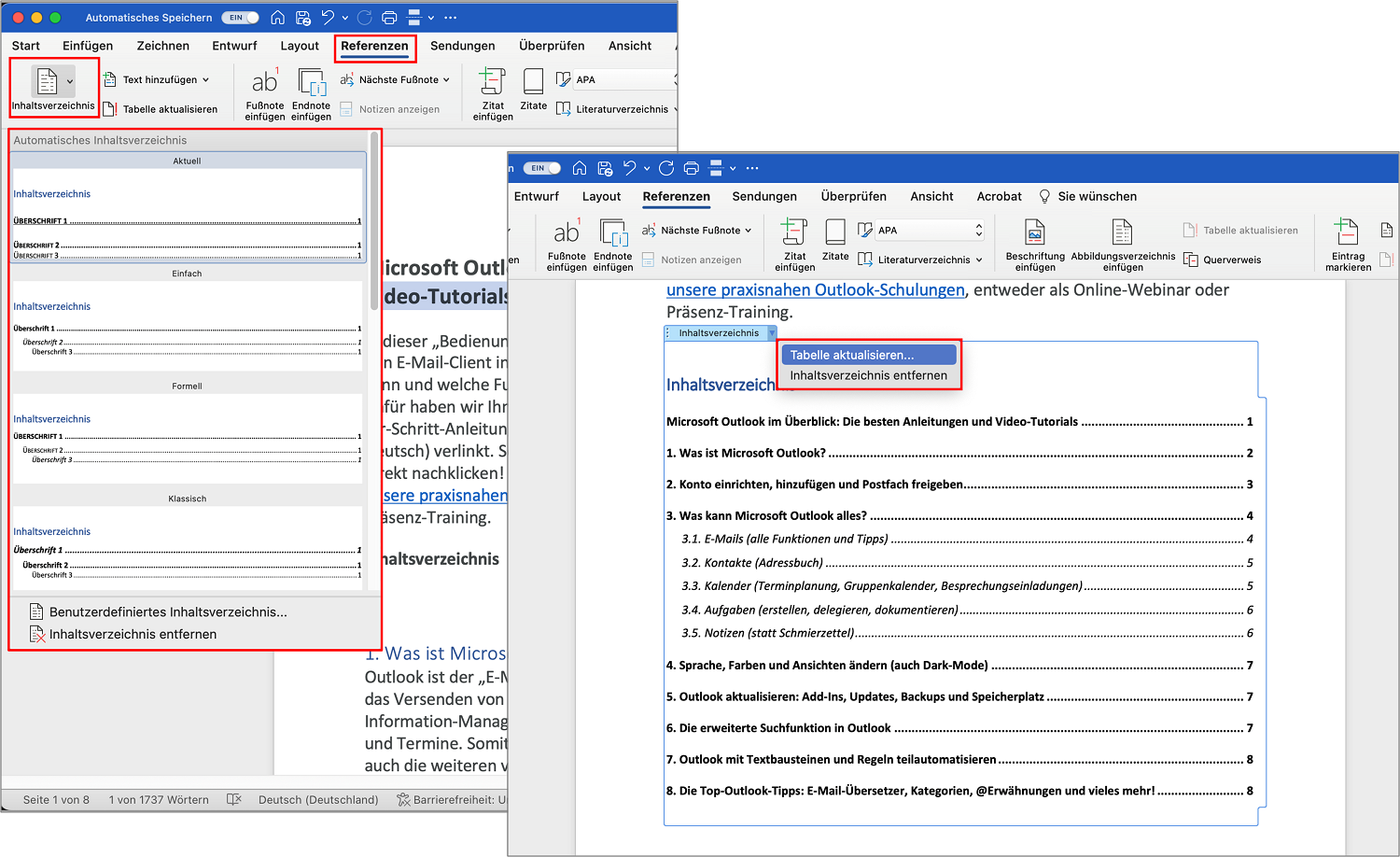Click Benutzerdefiniertes Inhaltsverzeichnis... in gallery
The height and width of the screenshot is (857, 1400).
point(168,612)
